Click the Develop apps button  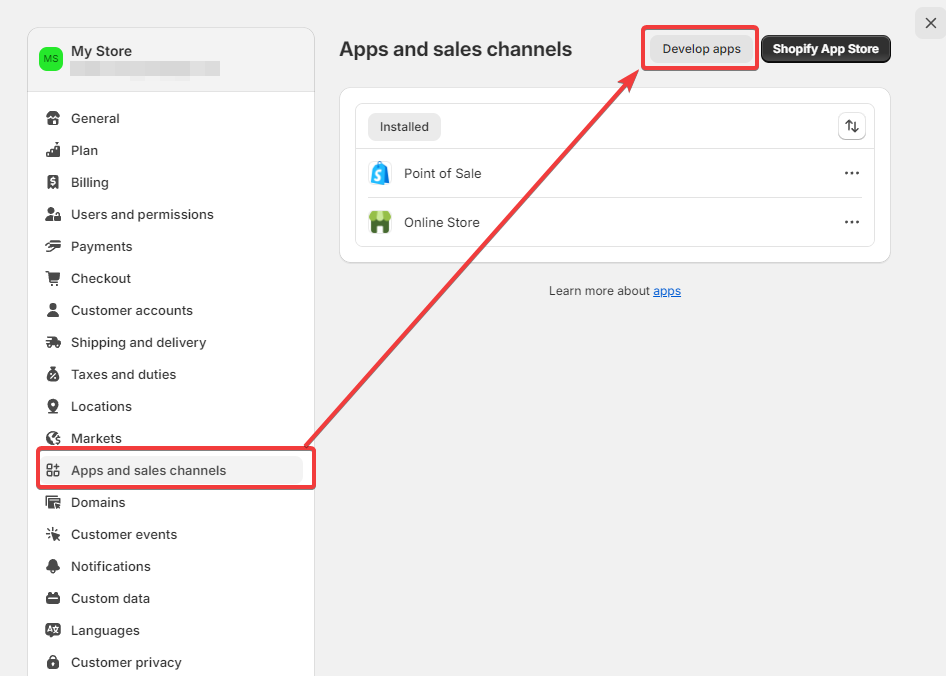[699, 48]
